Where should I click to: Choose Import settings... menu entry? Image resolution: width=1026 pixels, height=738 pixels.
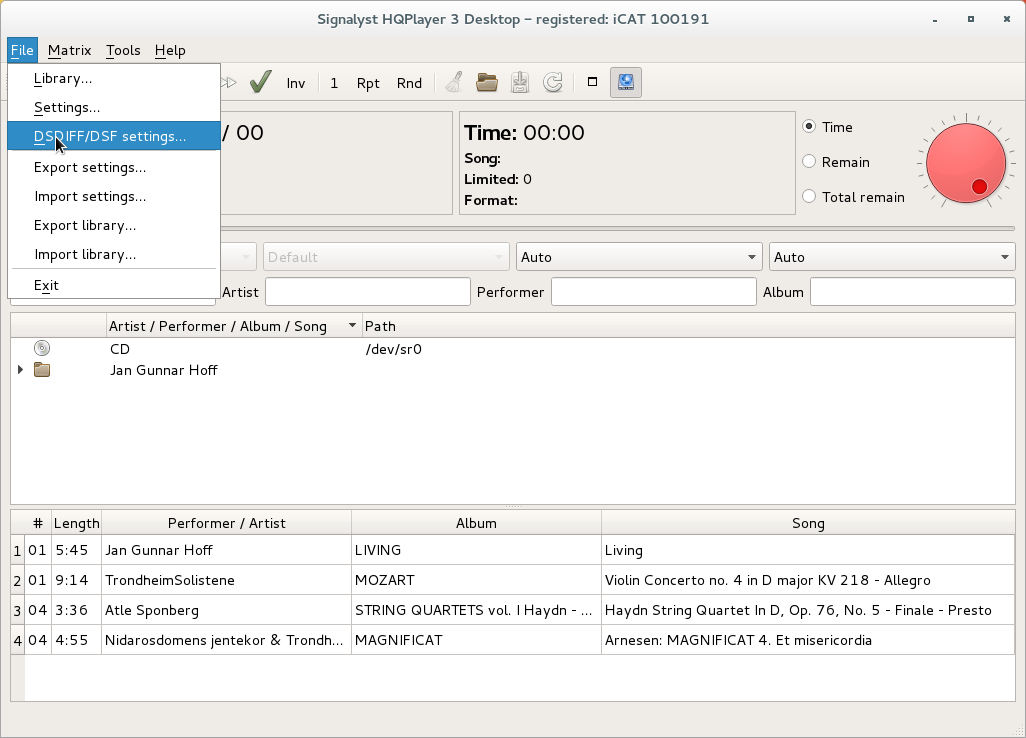tap(114, 196)
